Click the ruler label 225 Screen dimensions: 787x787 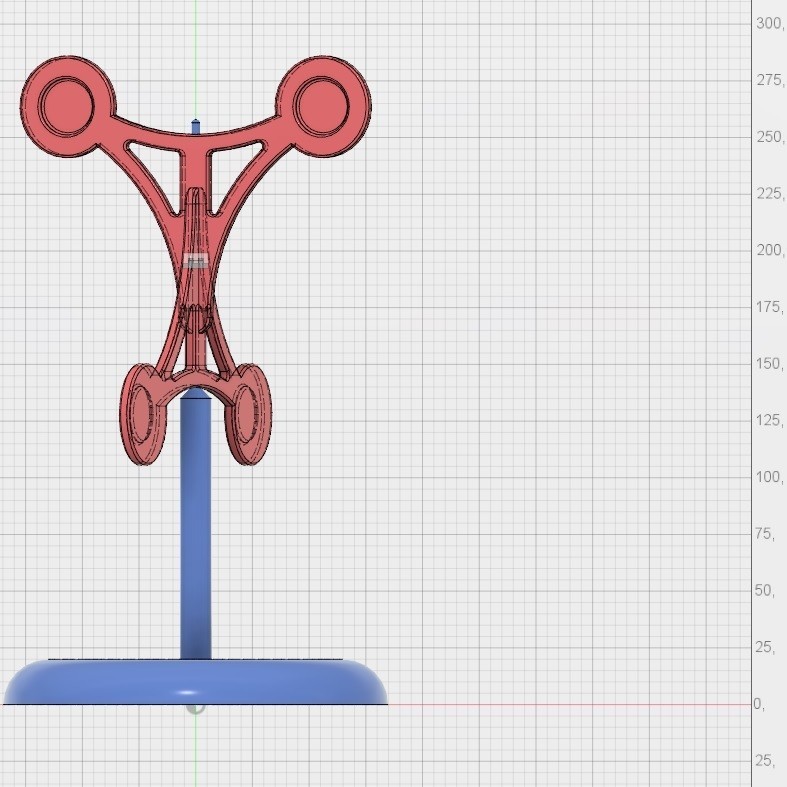[769, 193]
